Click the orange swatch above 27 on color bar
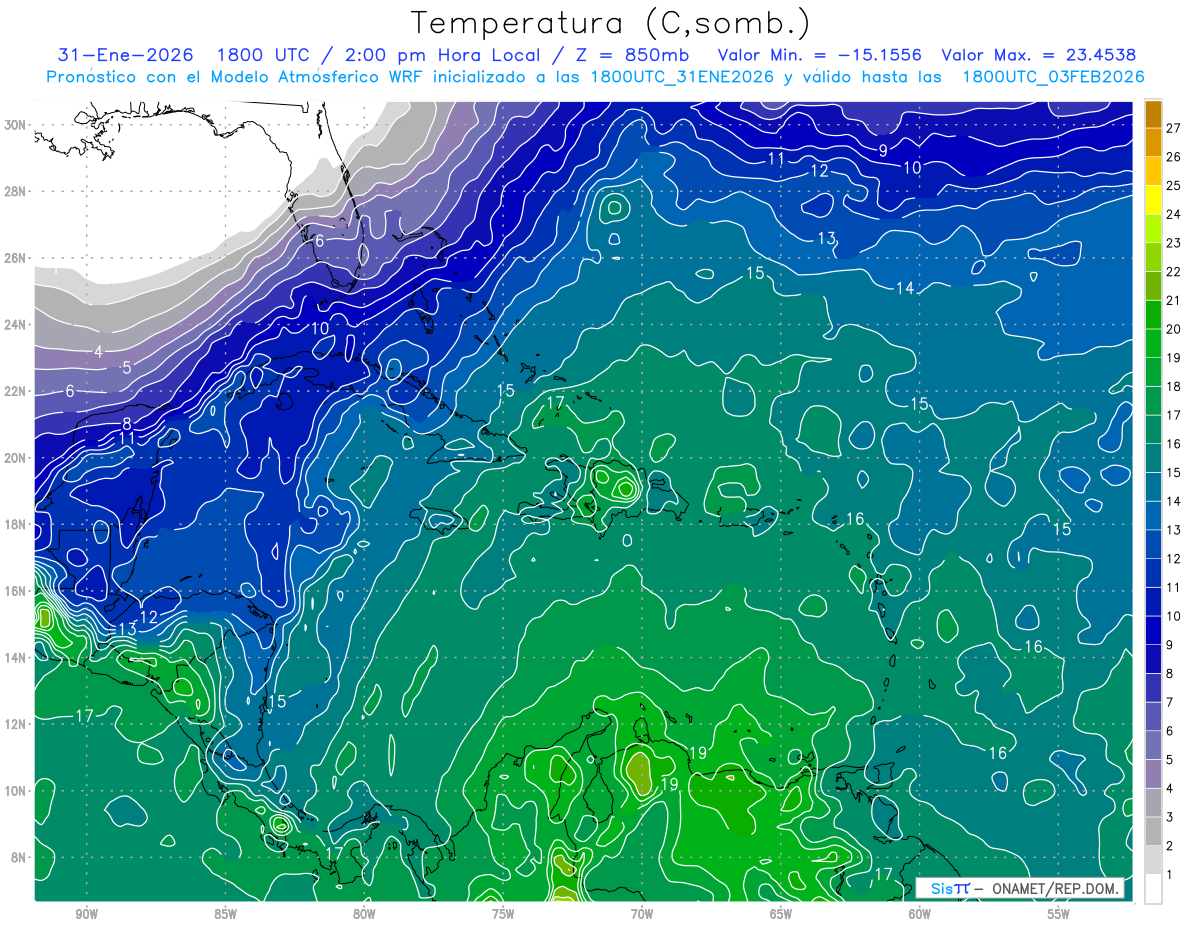The image size is (1200, 927). pyautogui.click(x=1153, y=114)
